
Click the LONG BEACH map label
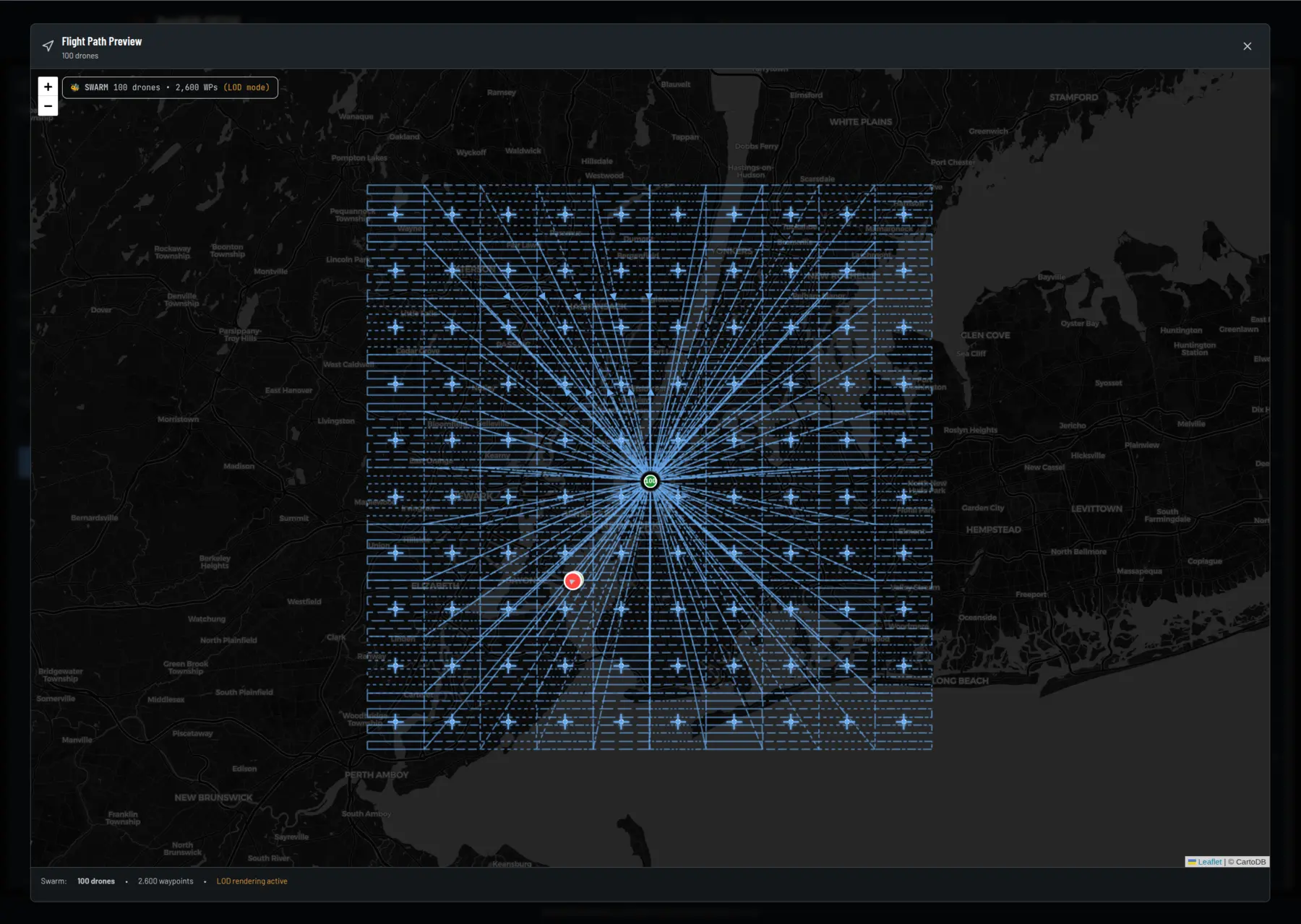961,681
